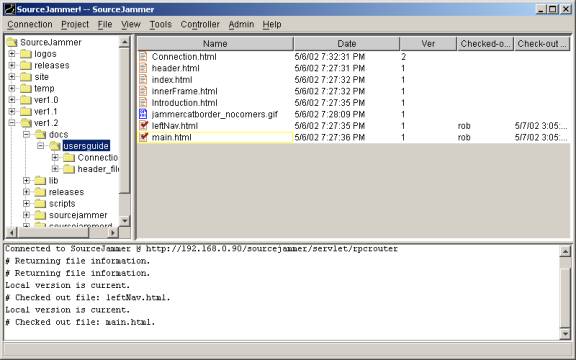Click the index.html document icon
The height and width of the screenshot is (360, 576).
143,80
